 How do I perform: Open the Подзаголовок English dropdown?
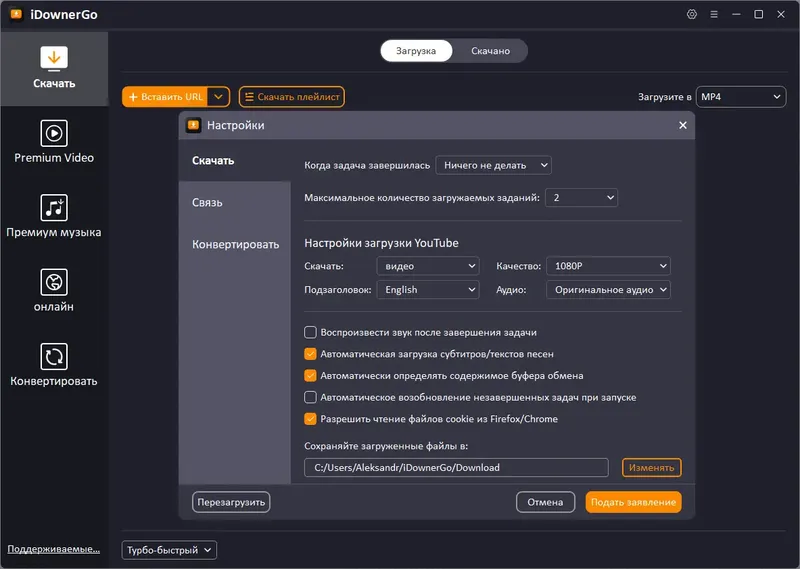pos(428,290)
